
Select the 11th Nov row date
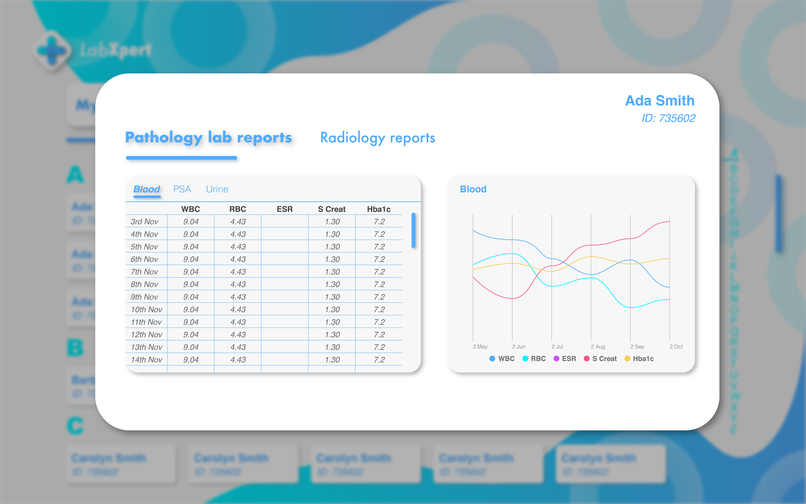tap(146, 322)
